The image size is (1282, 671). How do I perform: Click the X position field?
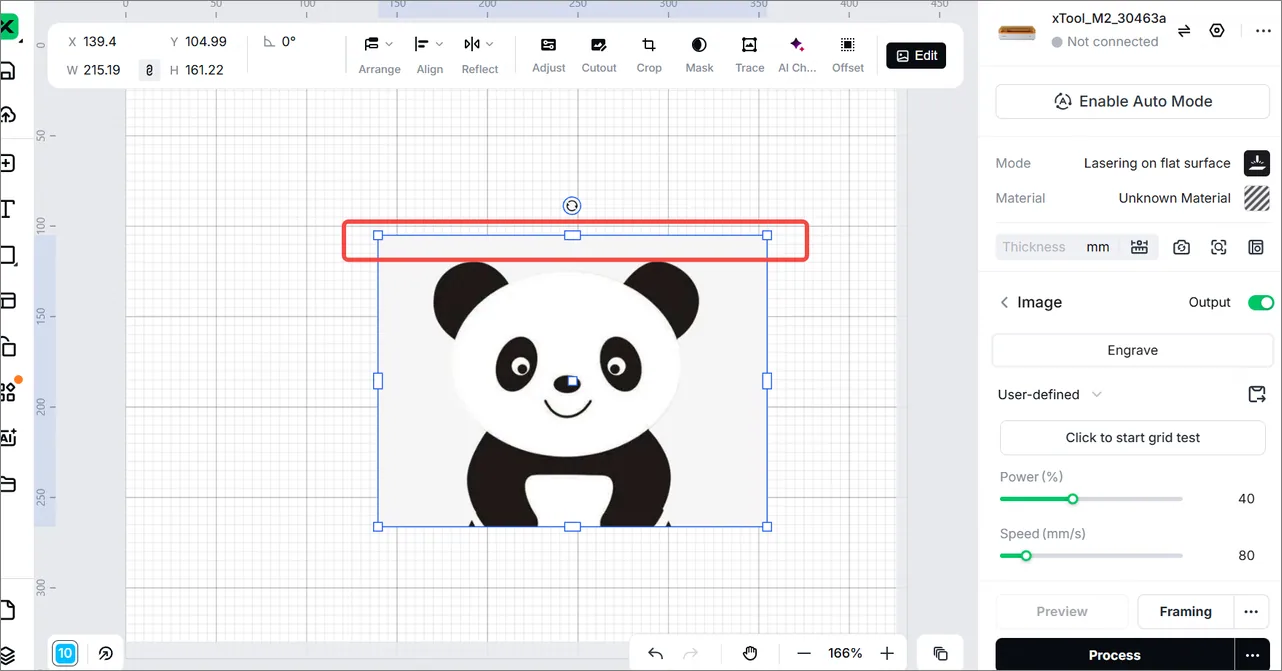pyautogui.click(x=100, y=42)
